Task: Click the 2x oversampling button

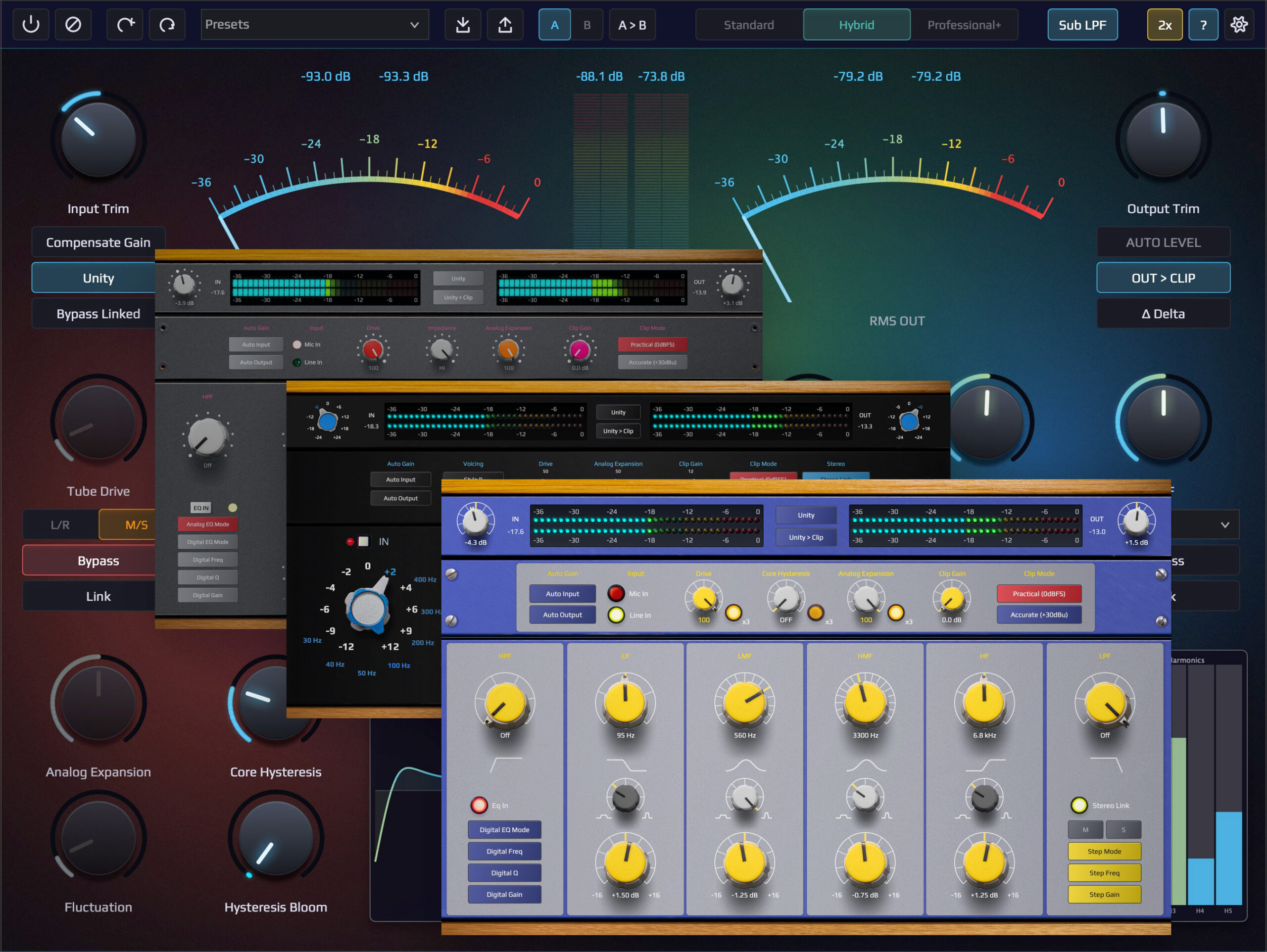Action: pos(1165,25)
